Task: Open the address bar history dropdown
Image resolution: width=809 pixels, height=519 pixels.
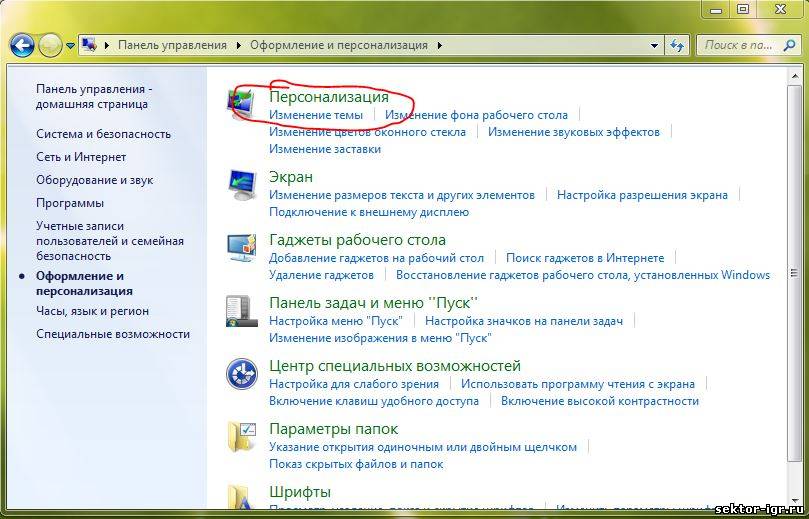Action: 654,45
